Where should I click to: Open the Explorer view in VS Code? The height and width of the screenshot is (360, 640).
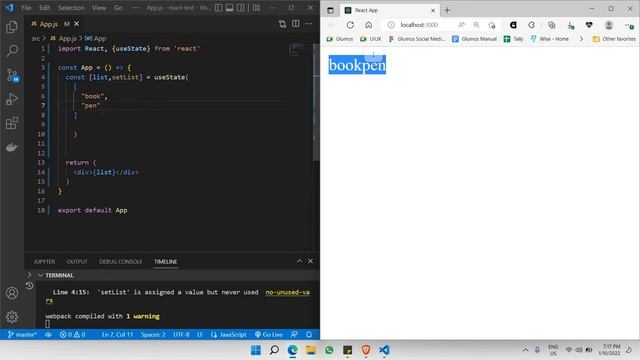[12, 27]
